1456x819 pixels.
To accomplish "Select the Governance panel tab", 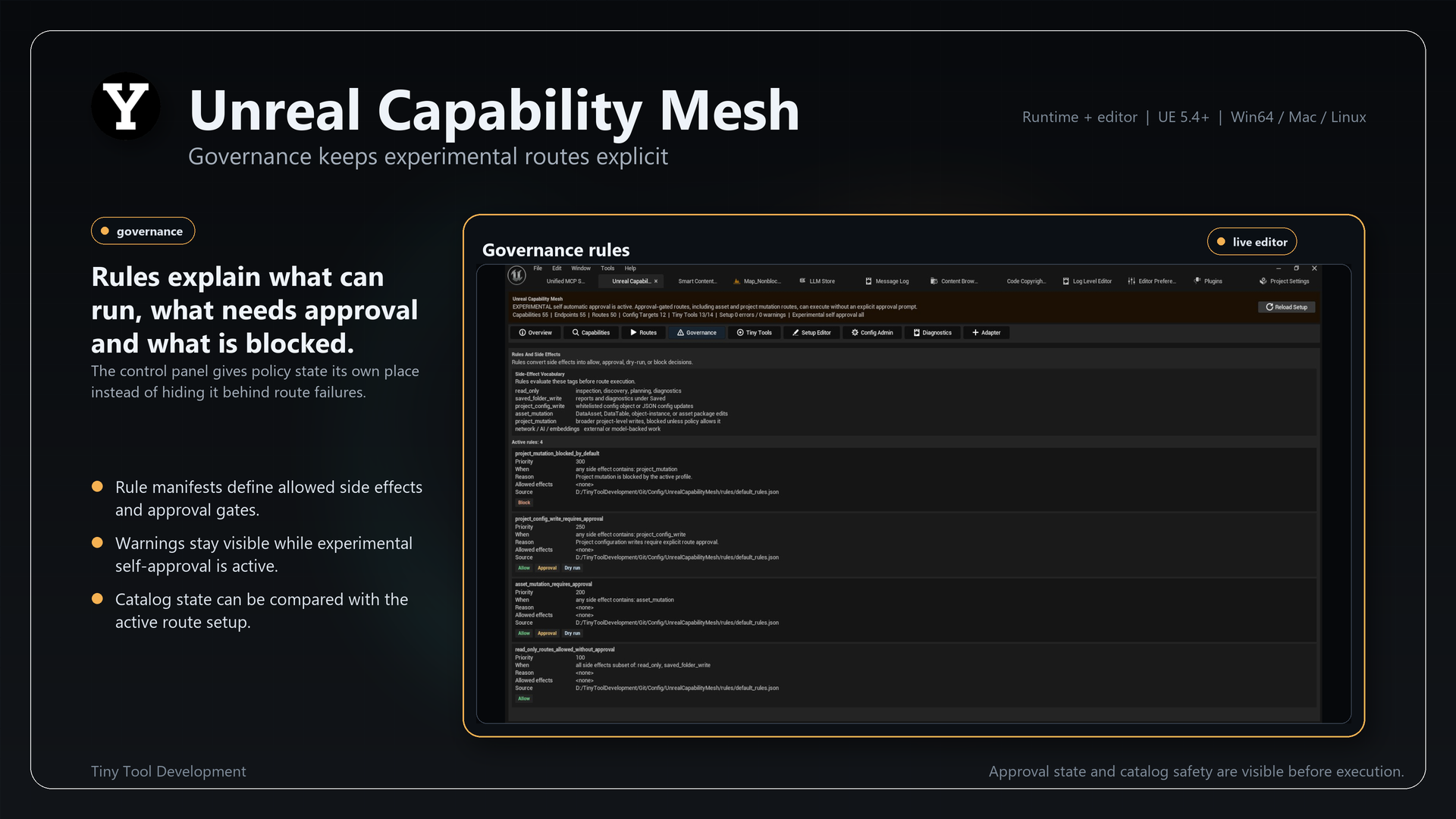I will (x=697, y=333).
